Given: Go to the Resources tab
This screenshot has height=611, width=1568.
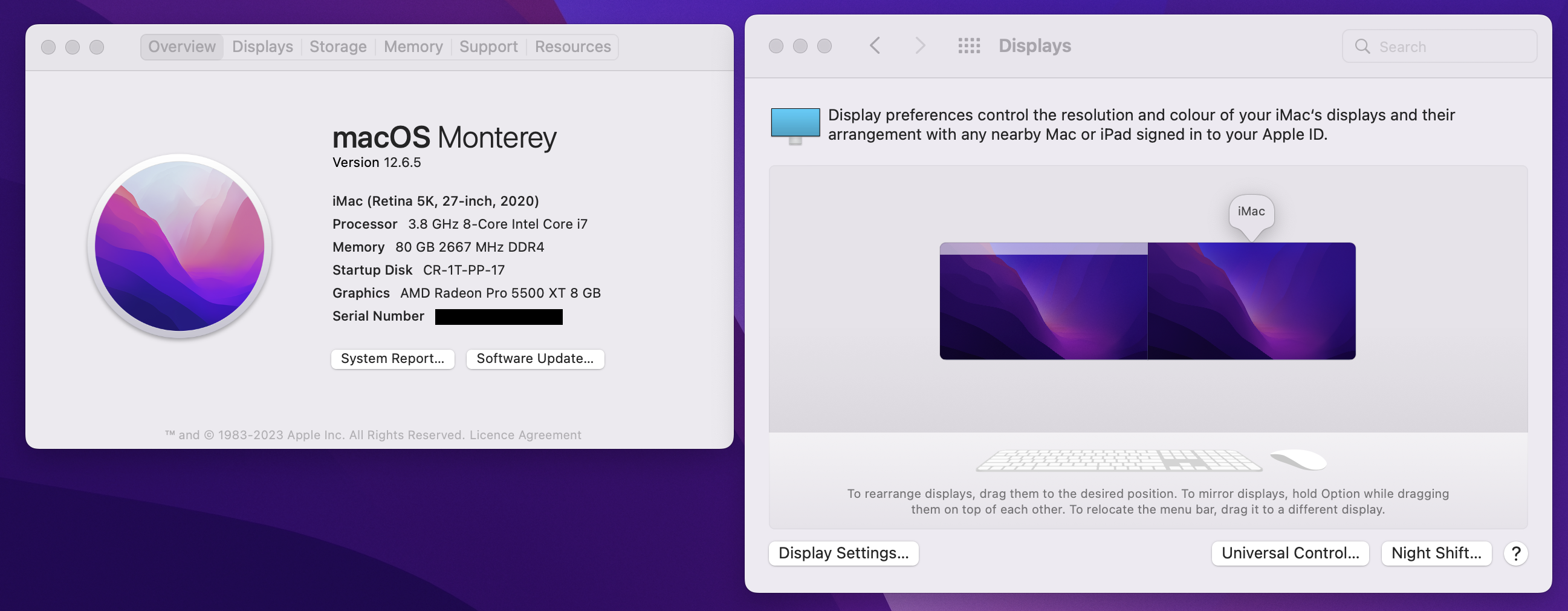Looking at the screenshot, I should pos(573,47).
